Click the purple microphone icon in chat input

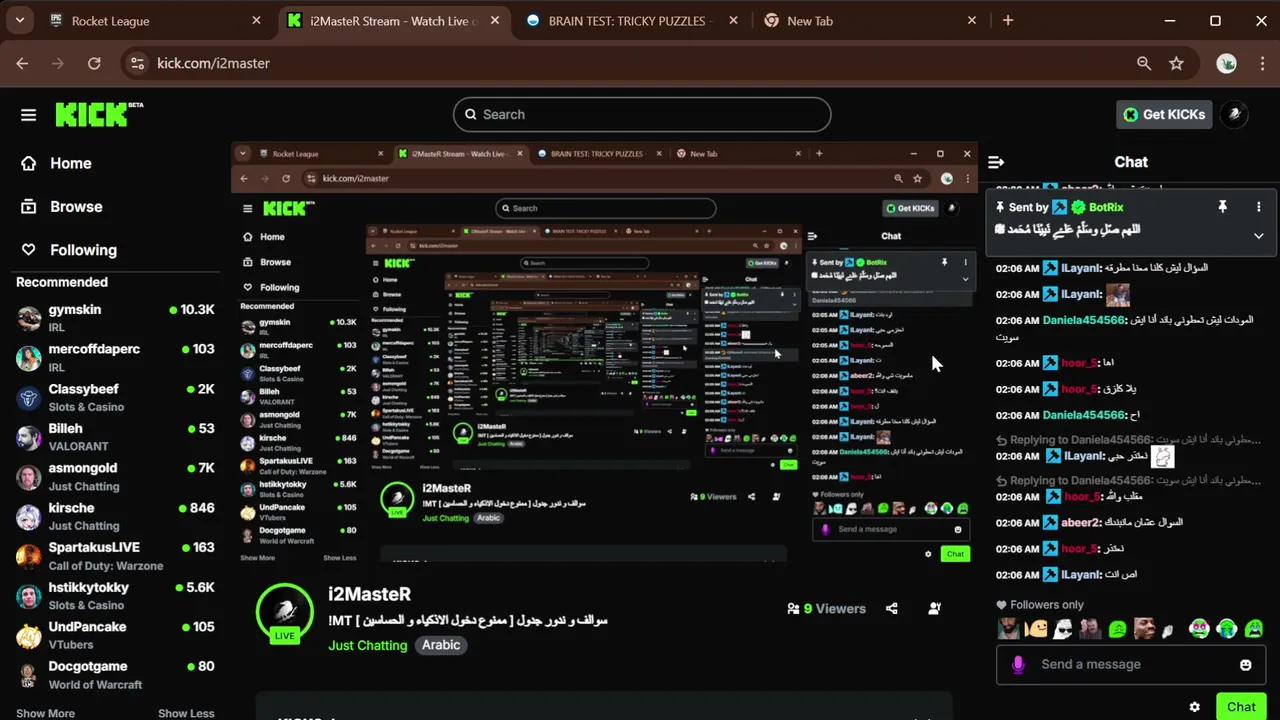(1018, 664)
